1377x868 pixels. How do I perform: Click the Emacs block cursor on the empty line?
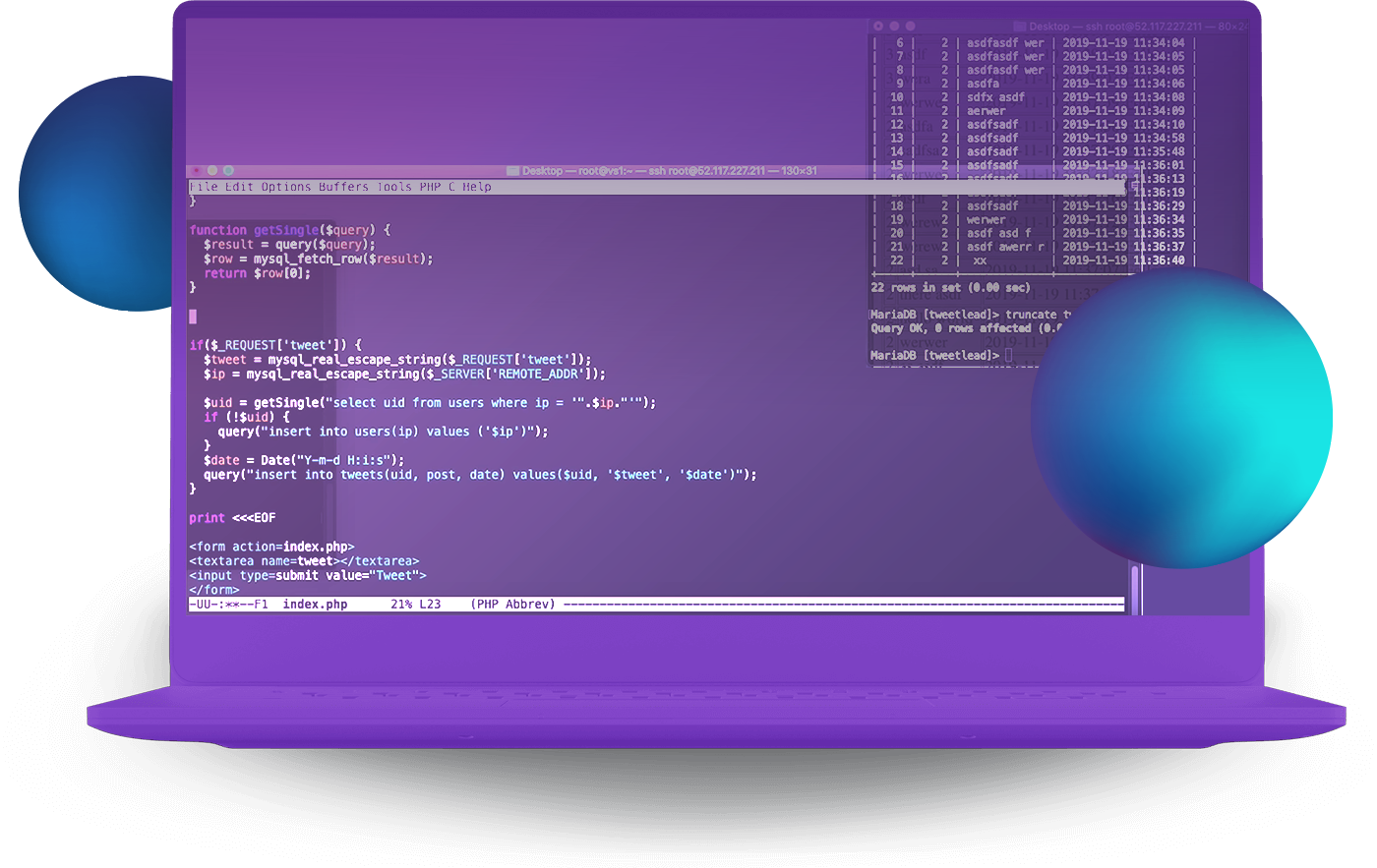[x=193, y=317]
